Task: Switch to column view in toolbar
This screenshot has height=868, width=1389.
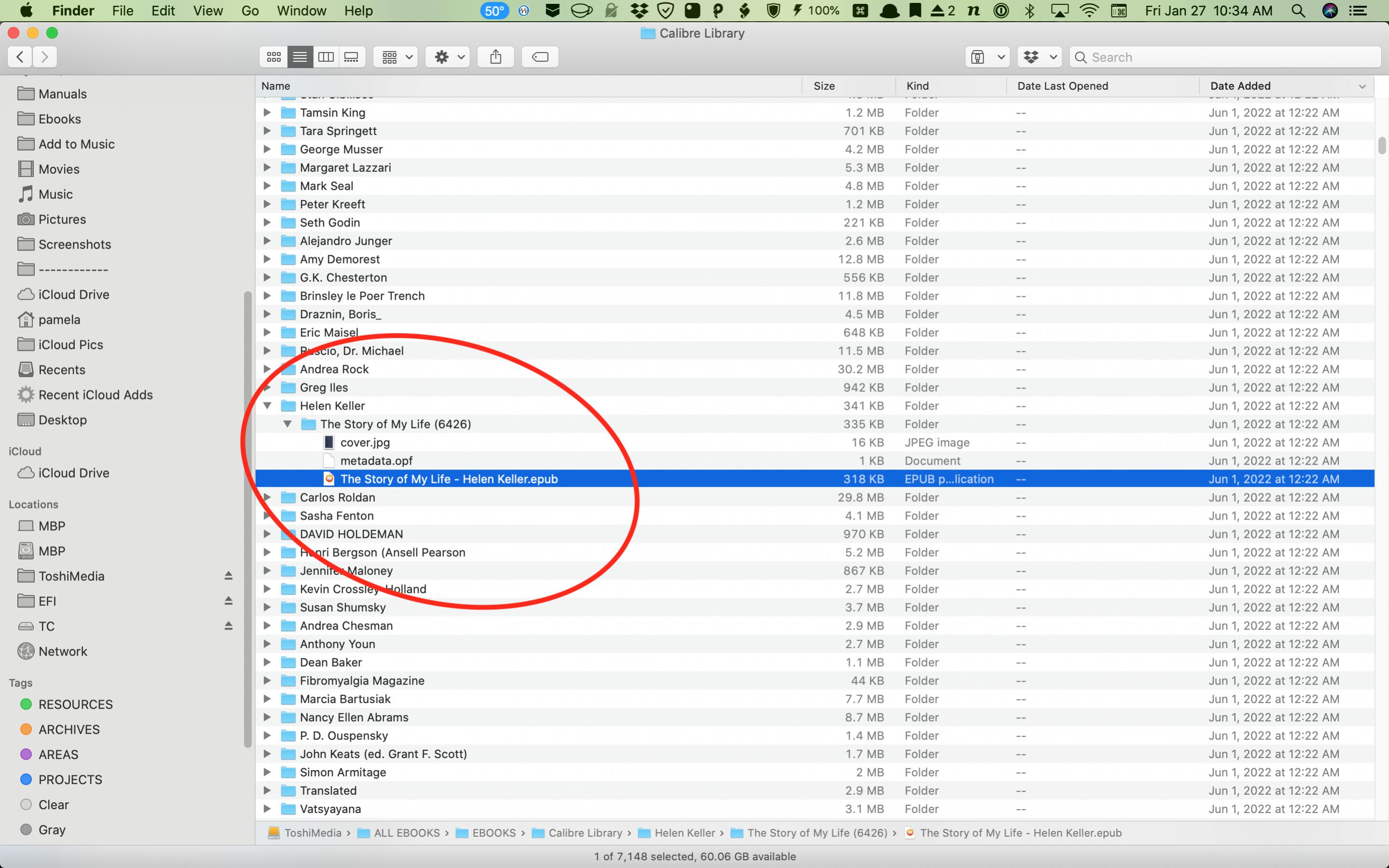Action: pos(326,57)
